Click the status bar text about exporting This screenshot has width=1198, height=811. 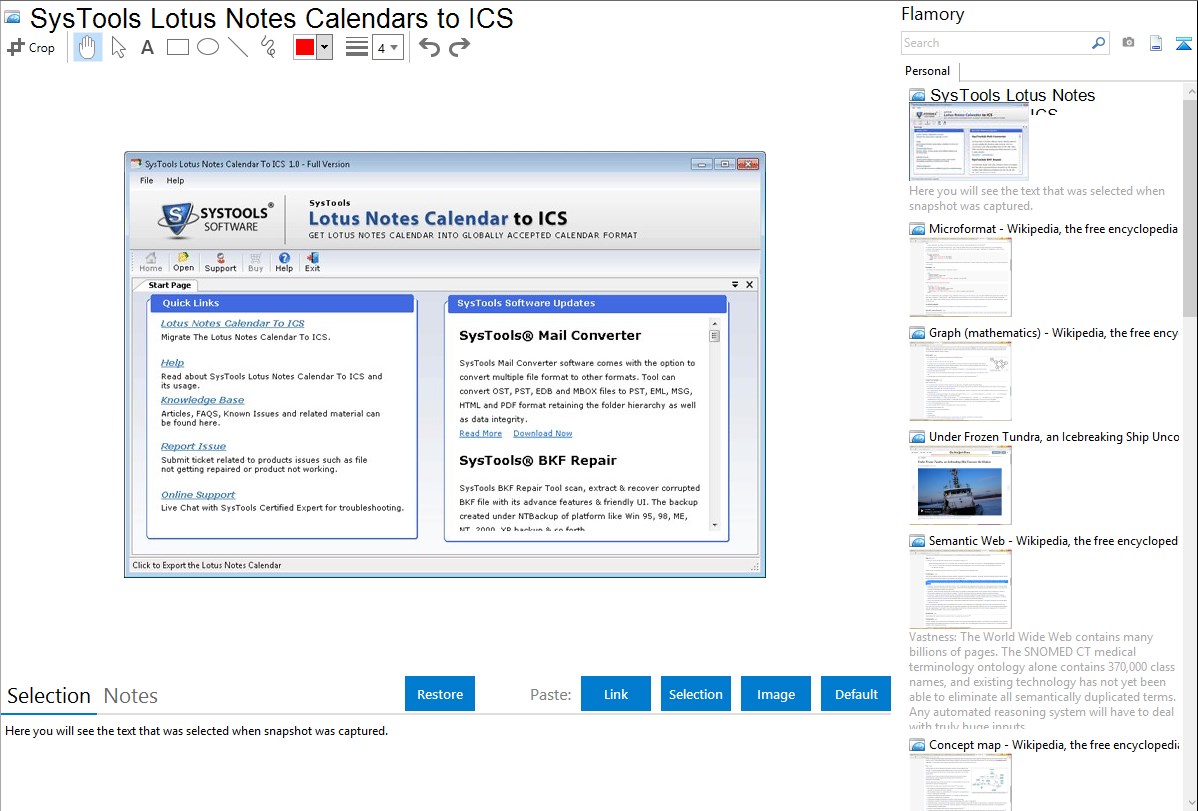click(x=207, y=566)
